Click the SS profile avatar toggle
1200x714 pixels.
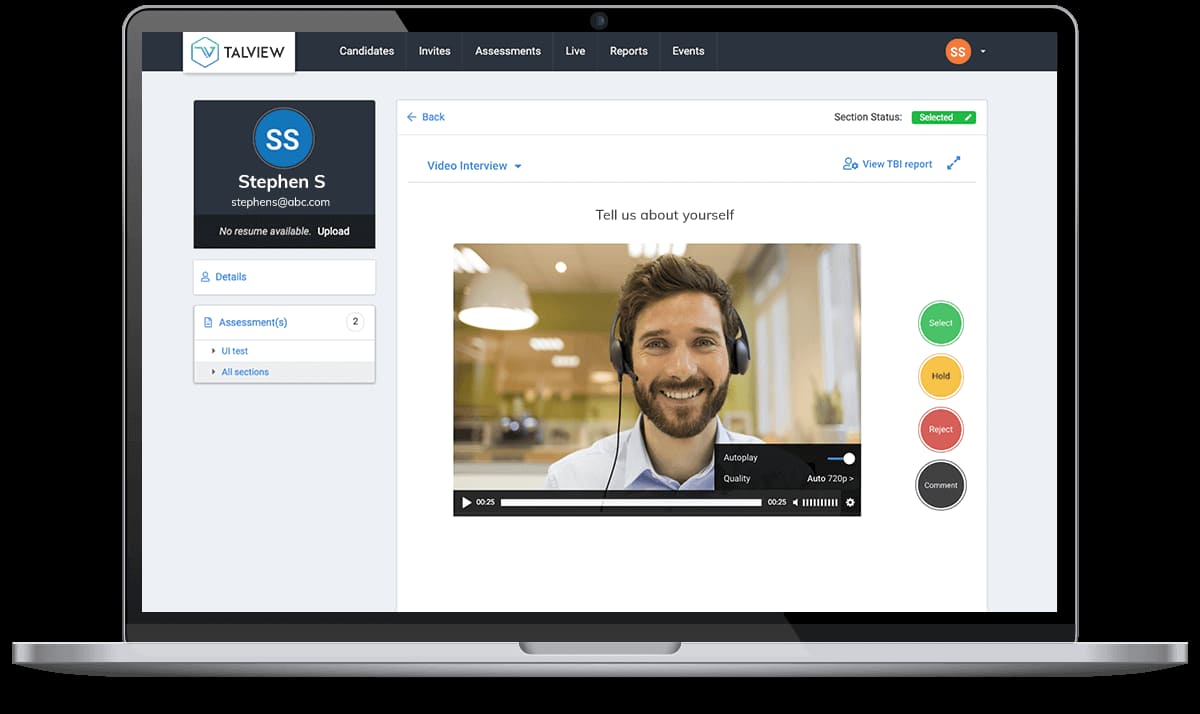pos(957,50)
